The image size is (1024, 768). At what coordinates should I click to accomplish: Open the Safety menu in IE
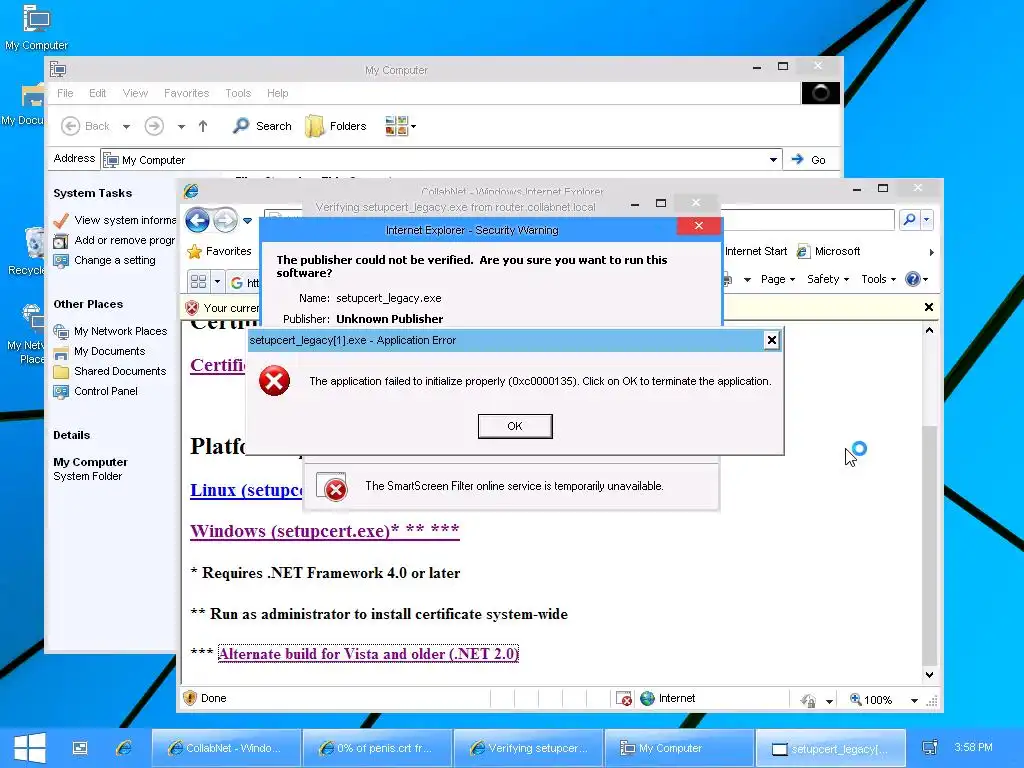pyautogui.click(x=827, y=280)
